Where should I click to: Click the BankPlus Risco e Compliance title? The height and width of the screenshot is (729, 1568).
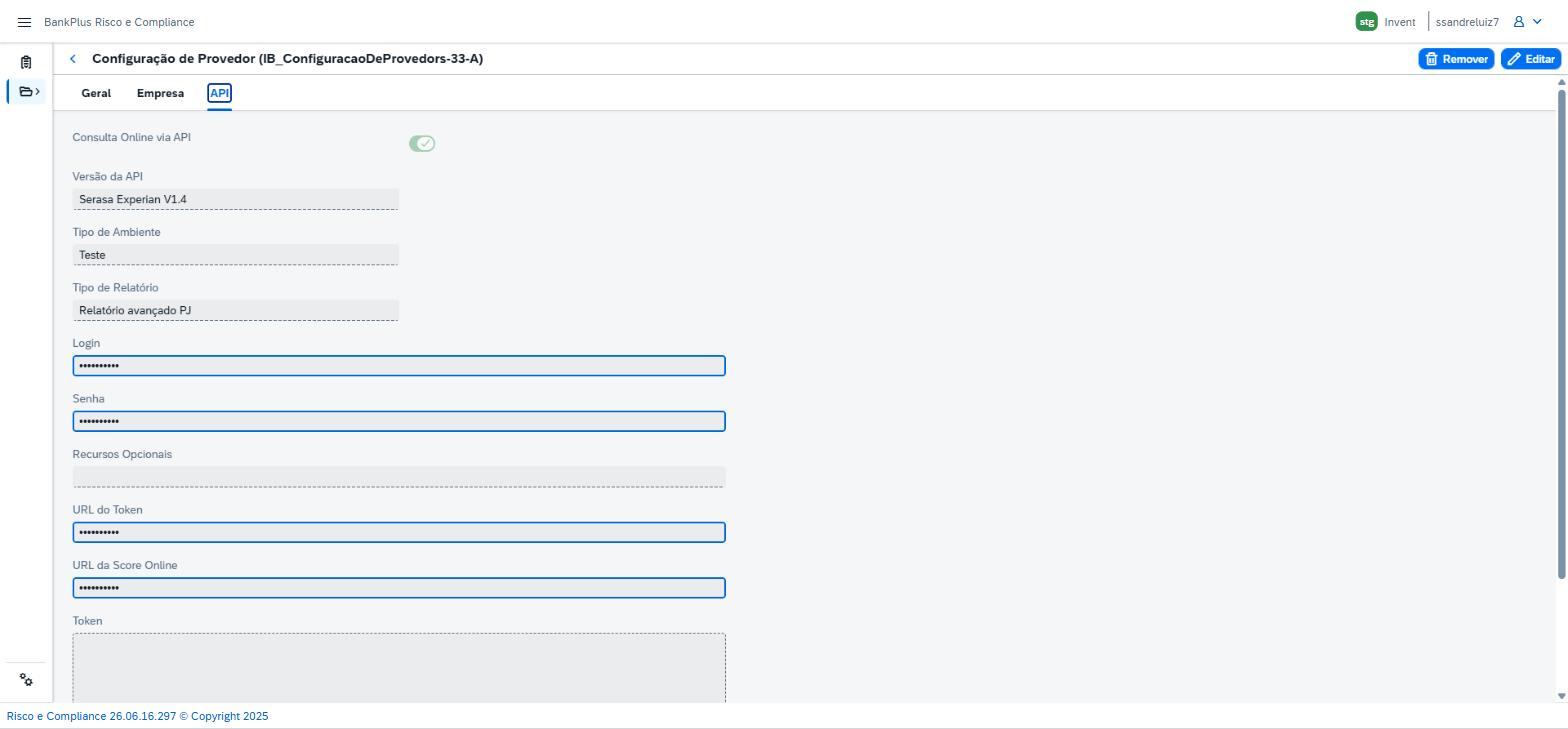click(119, 22)
